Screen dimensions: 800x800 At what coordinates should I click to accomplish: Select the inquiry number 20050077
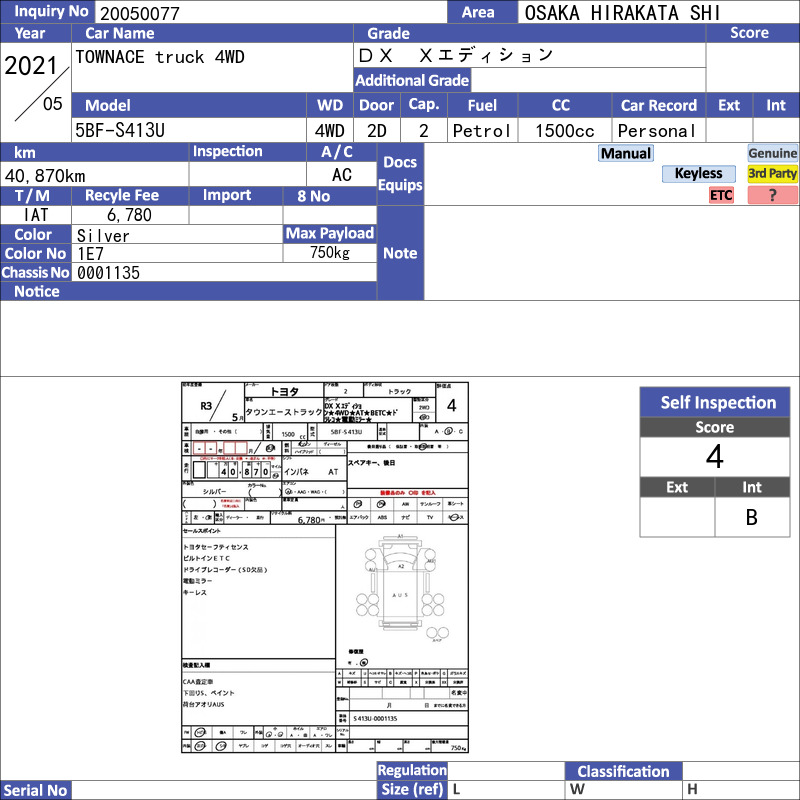[140, 13]
